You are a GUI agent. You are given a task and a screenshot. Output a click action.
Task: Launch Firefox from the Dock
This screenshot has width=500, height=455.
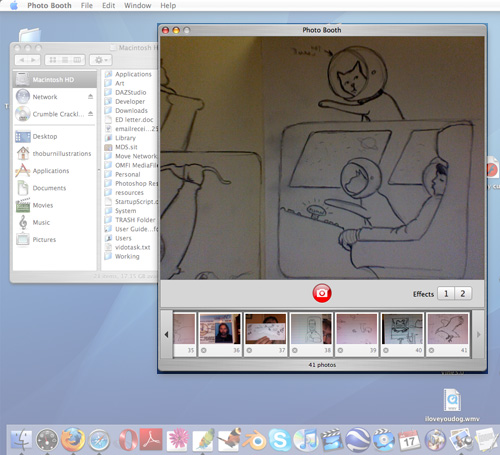(73, 439)
